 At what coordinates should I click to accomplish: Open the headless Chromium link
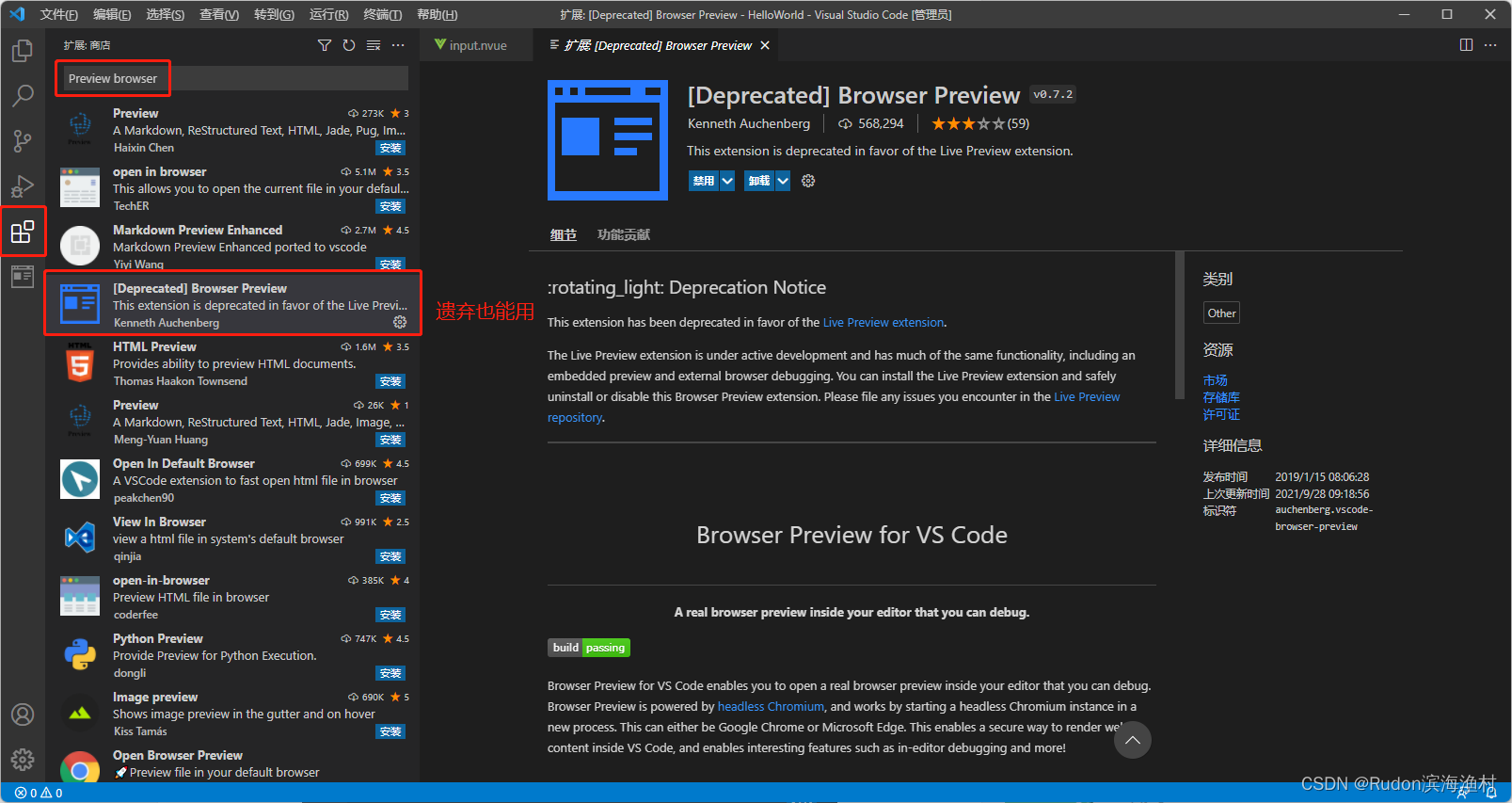[771, 706]
